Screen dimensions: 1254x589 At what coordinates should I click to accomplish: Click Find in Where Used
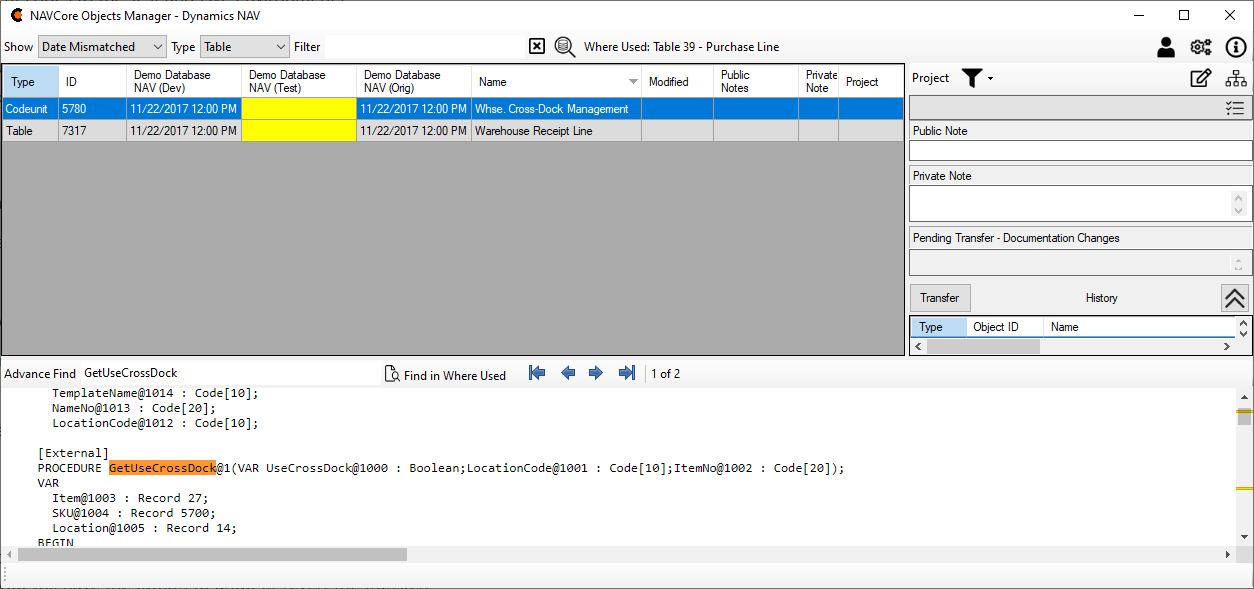pyautogui.click(x=446, y=374)
